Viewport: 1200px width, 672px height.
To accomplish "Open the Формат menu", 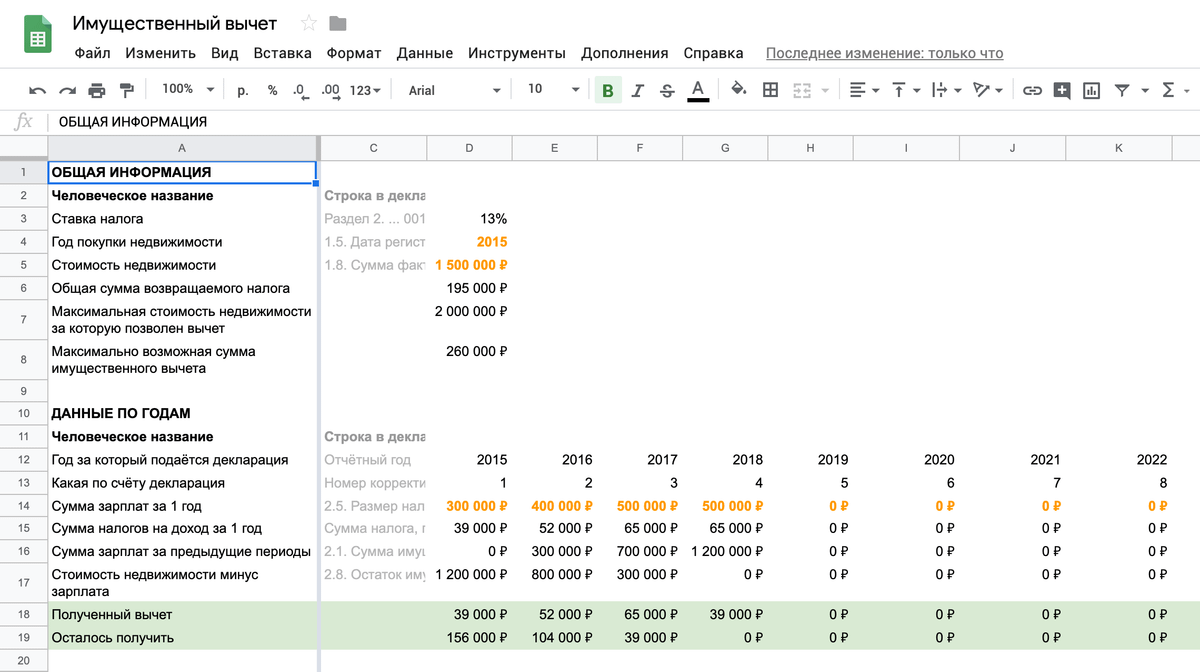I will point(354,53).
